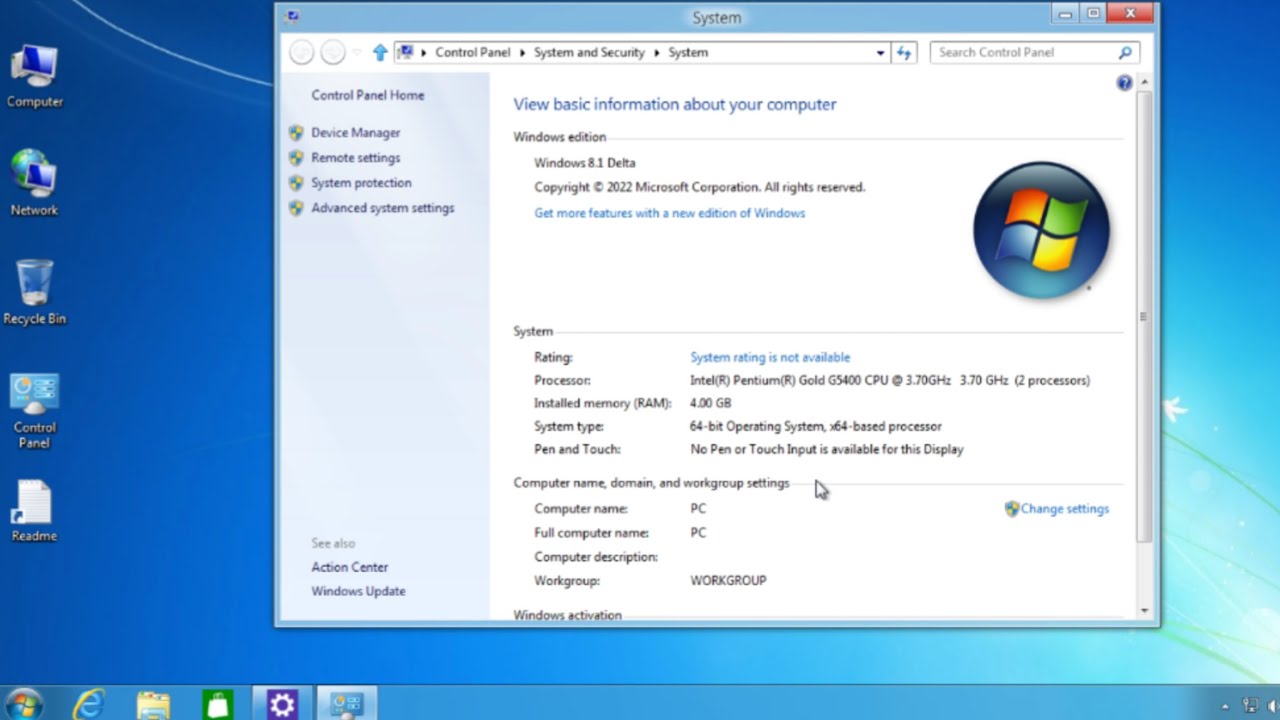This screenshot has width=1280, height=720.
Task: Click the No Pen or Touch Input text
Action: click(x=826, y=449)
